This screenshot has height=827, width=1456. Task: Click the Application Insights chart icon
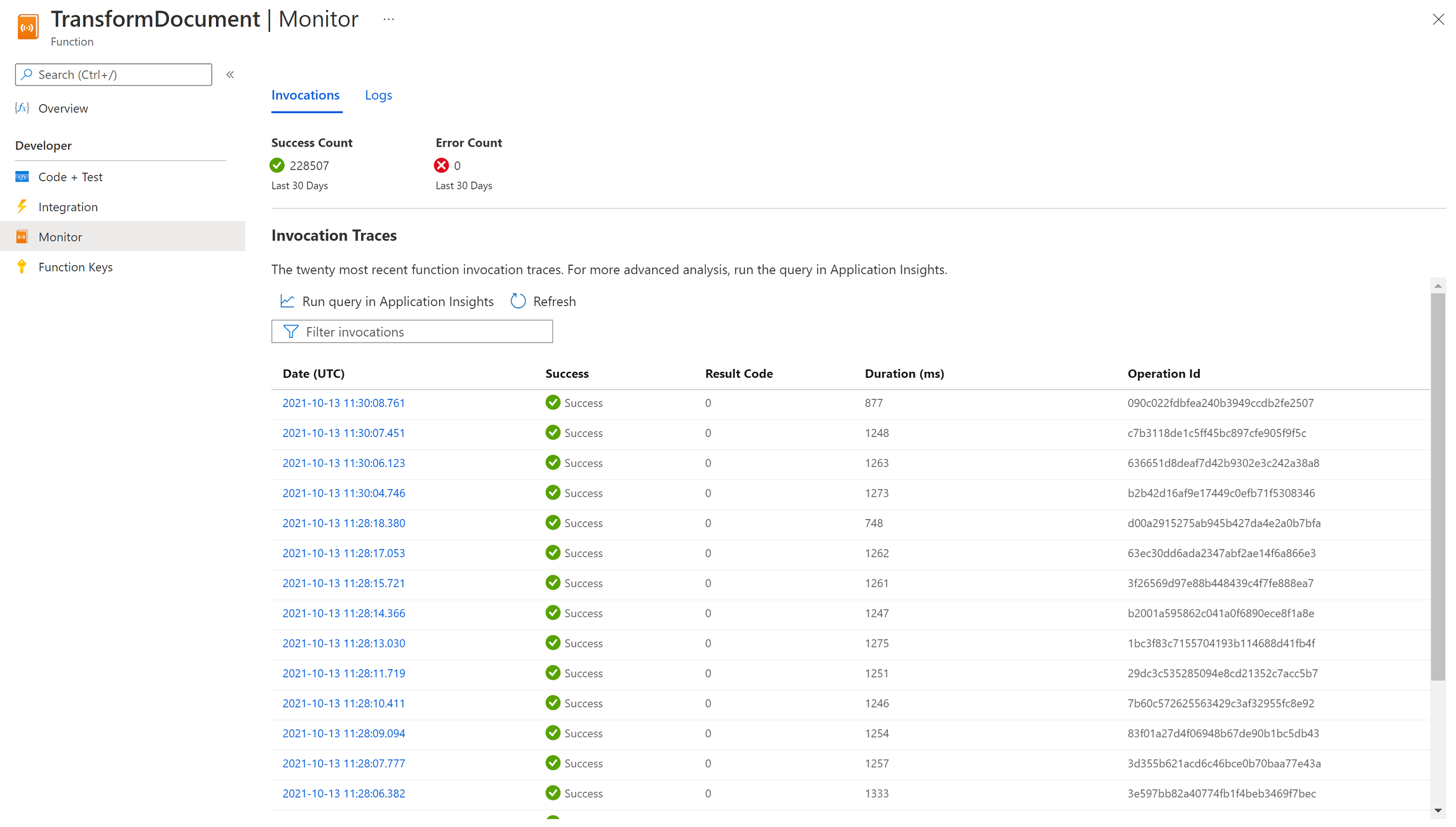click(287, 301)
